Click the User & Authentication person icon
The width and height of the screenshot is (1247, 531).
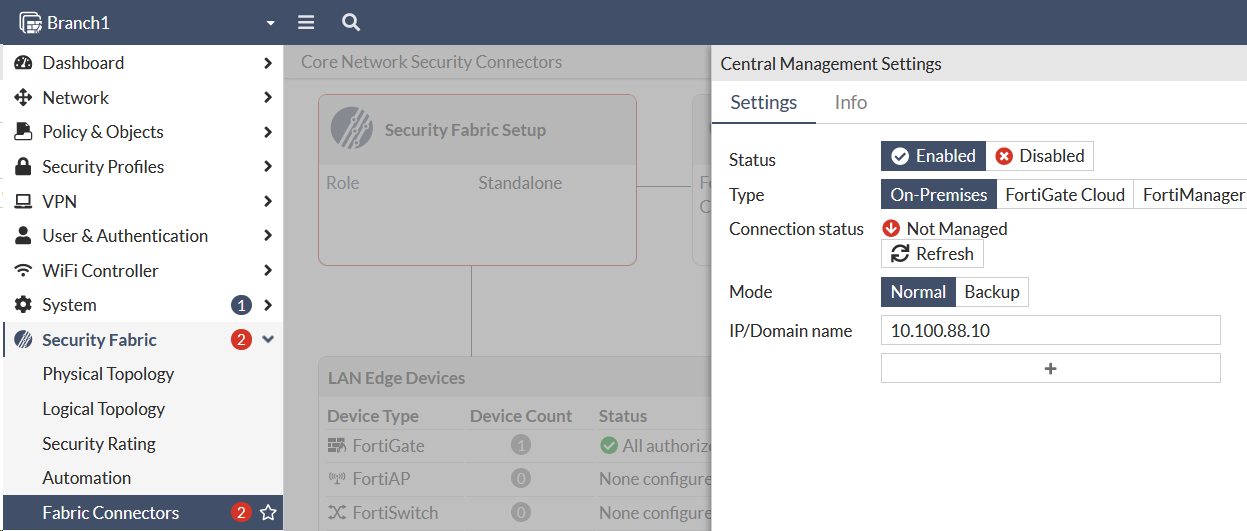pyautogui.click(x=23, y=236)
